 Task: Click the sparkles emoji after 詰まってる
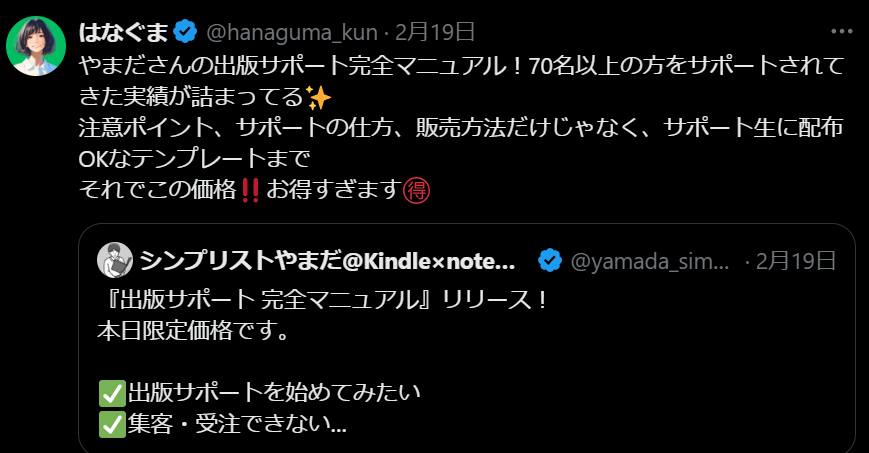319,98
